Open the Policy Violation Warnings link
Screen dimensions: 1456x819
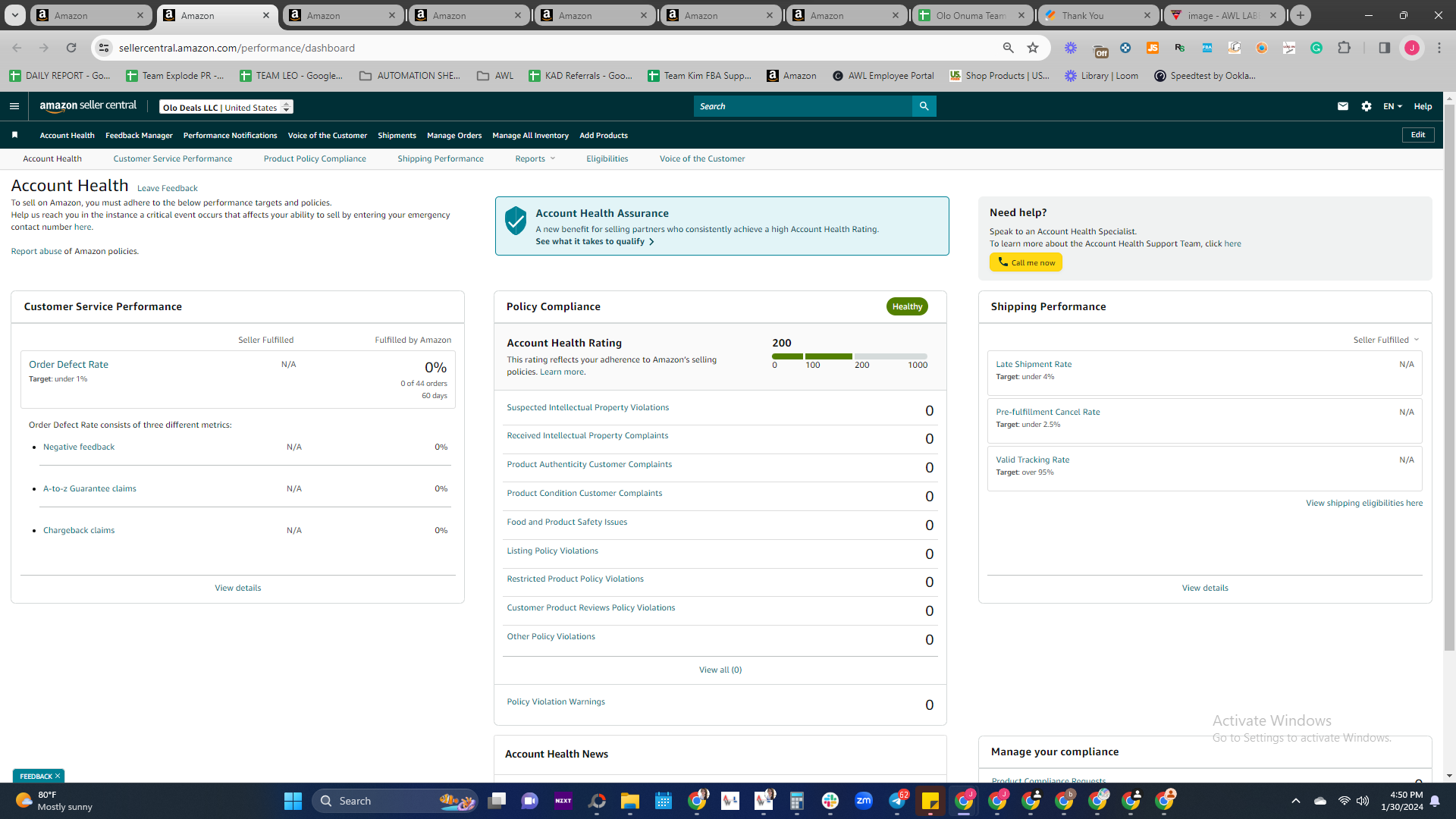(x=556, y=701)
